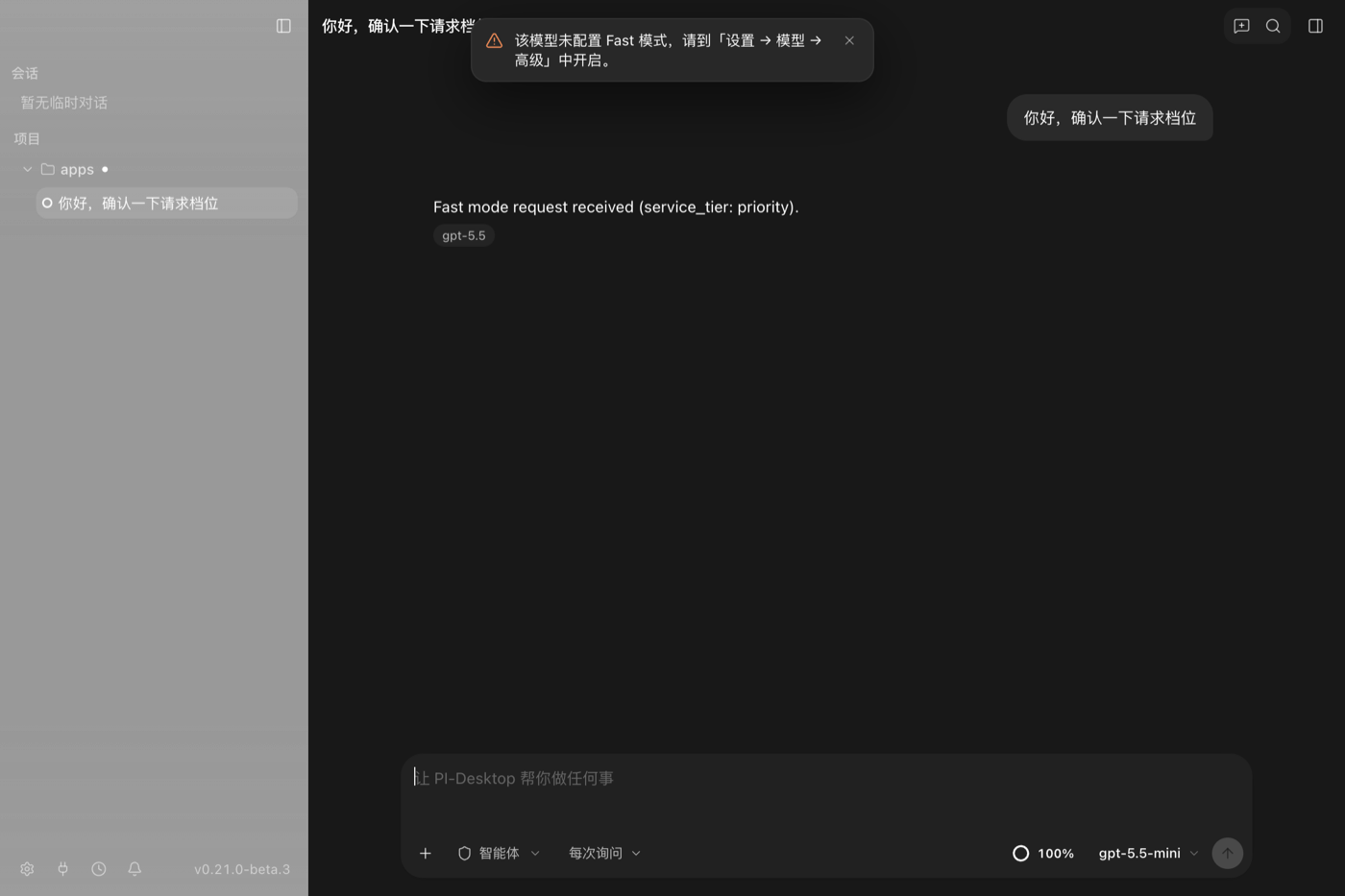1345x896 pixels.
Task: Select the 你好，确认一下请求档位 sidebar conversation
Action: point(167,204)
